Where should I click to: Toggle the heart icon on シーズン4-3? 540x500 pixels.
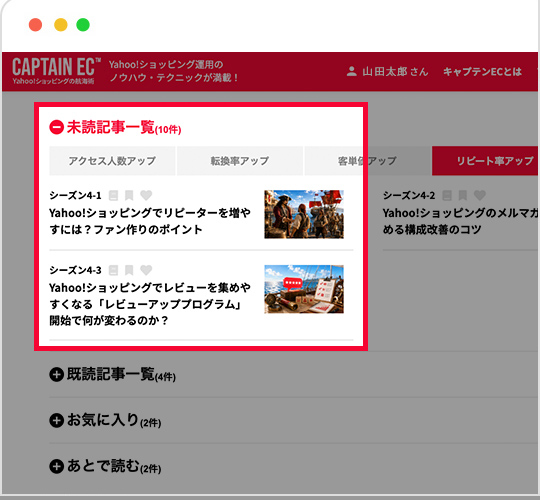pos(146,270)
